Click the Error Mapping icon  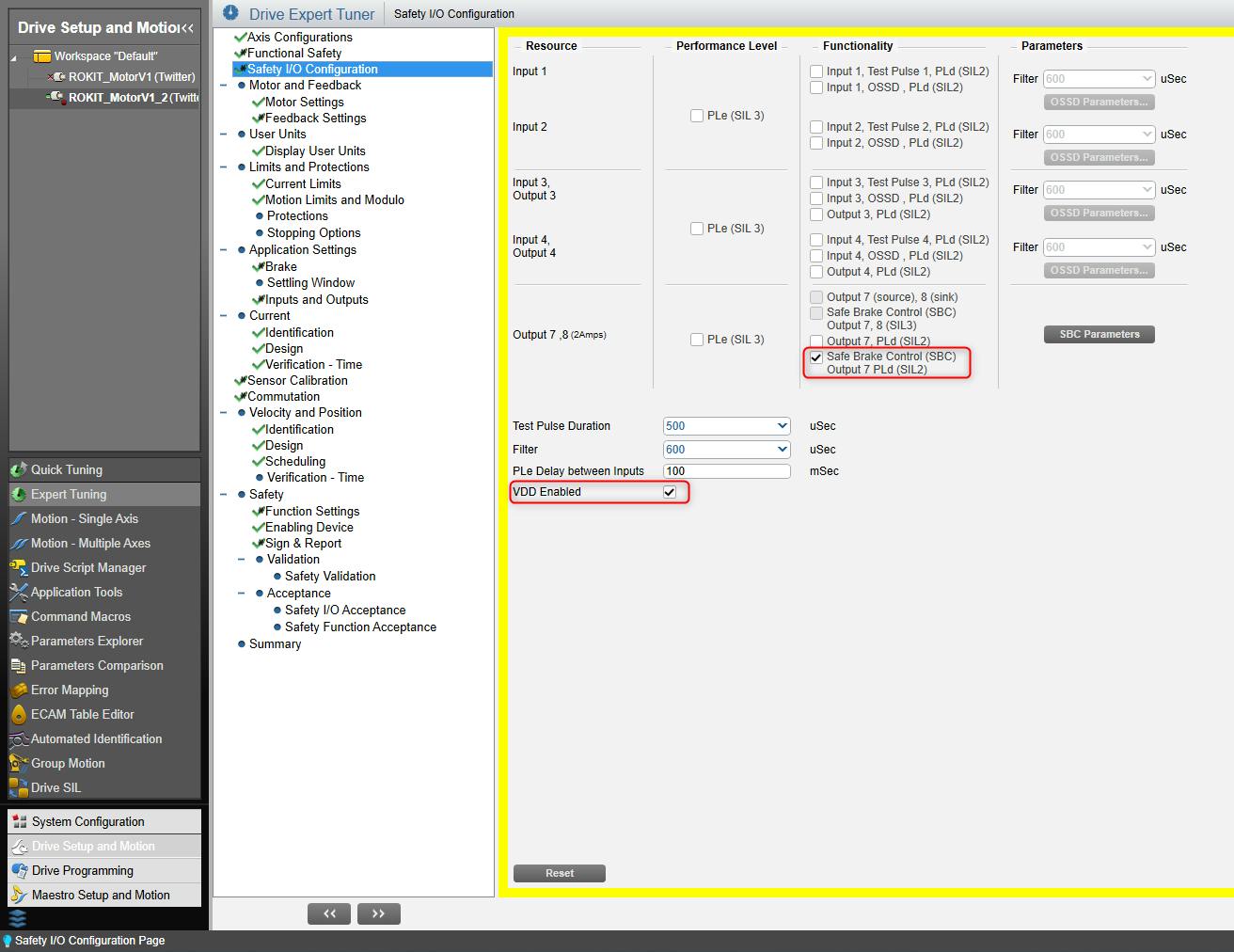(18, 690)
